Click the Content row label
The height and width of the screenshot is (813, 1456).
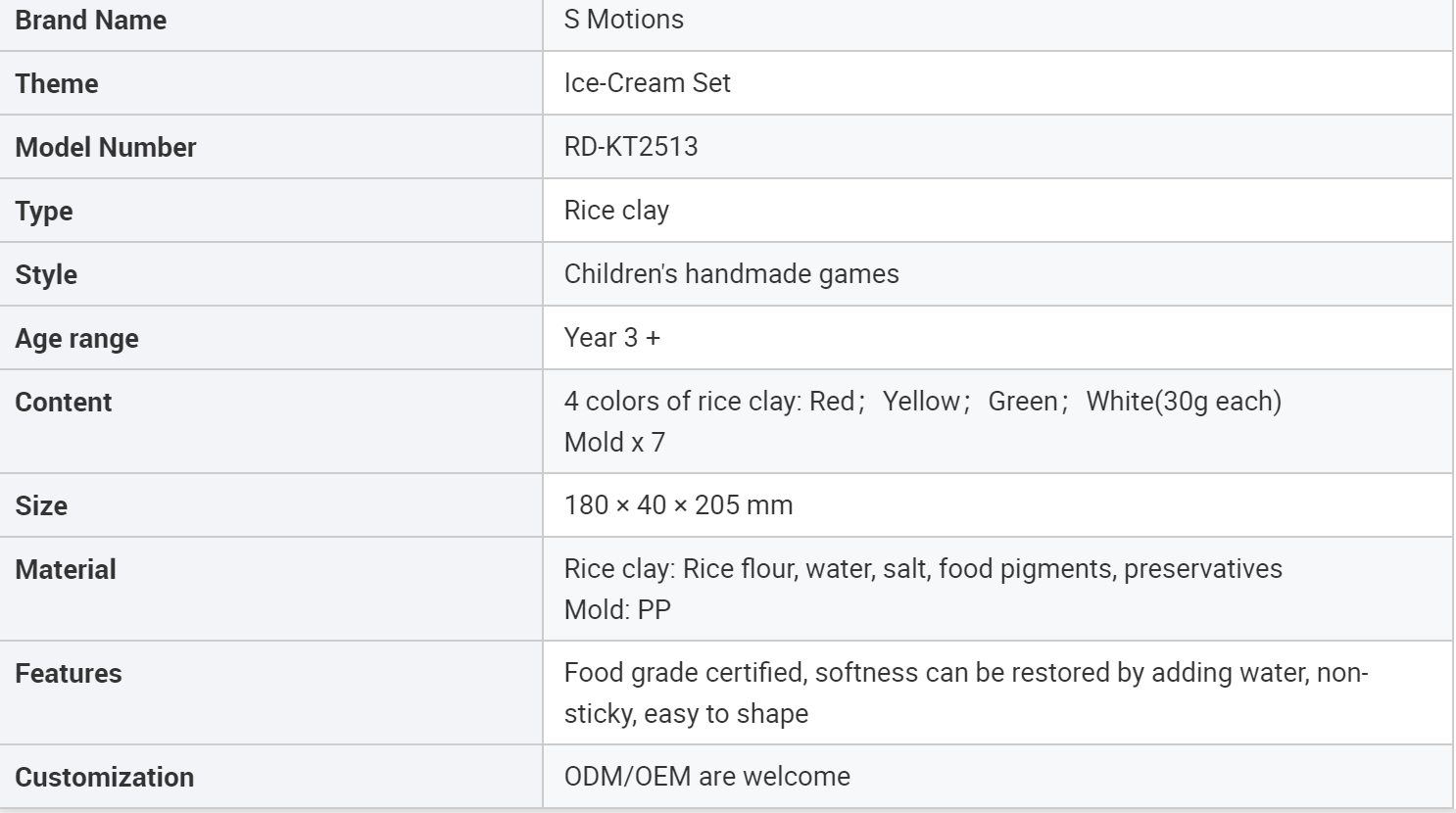pyautogui.click(x=64, y=402)
